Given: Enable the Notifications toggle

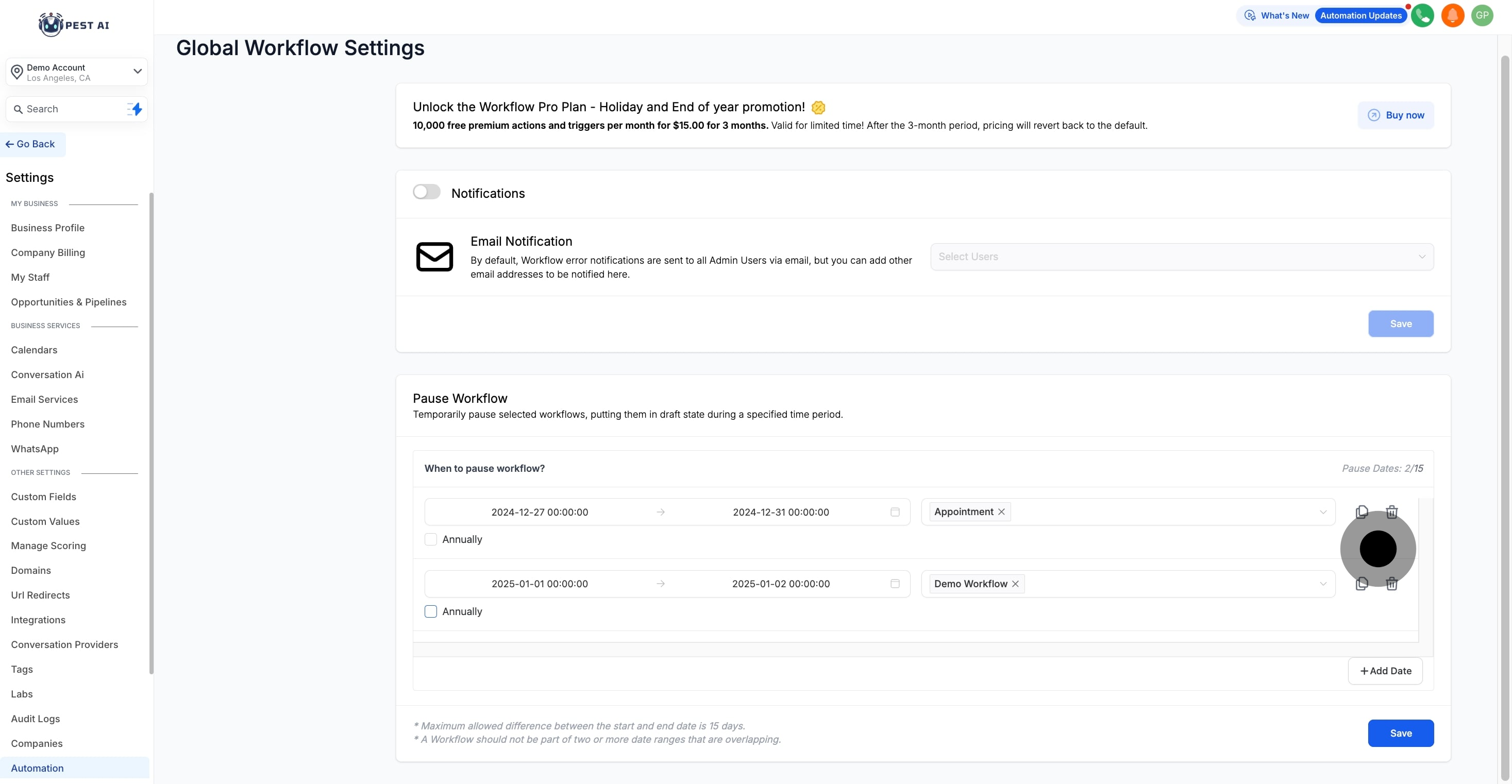Looking at the screenshot, I should pyautogui.click(x=426, y=193).
